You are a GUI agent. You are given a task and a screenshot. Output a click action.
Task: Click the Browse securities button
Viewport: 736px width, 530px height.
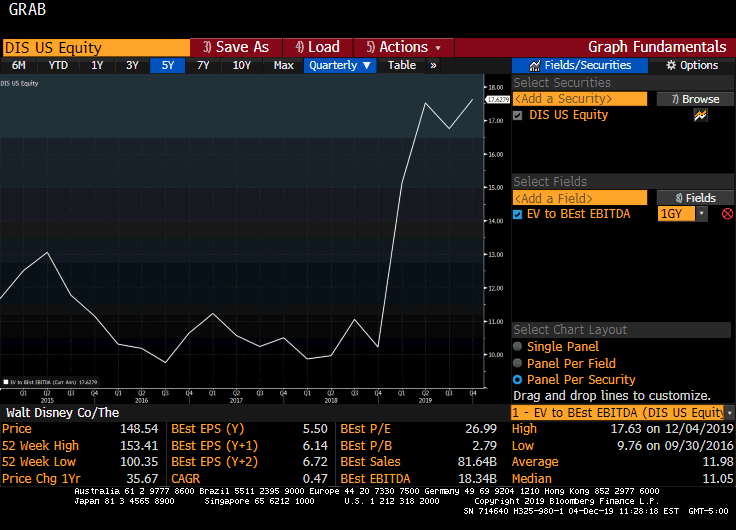[x=695, y=99]
